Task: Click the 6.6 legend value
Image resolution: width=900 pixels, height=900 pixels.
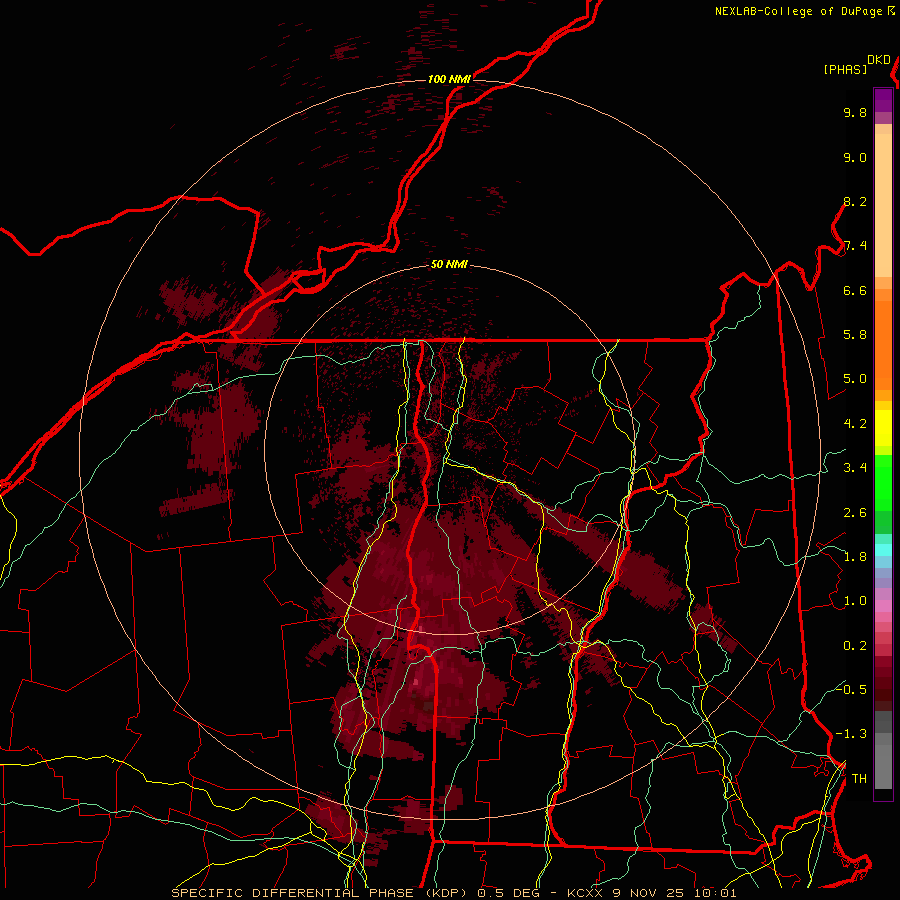Action: point(855,290)
